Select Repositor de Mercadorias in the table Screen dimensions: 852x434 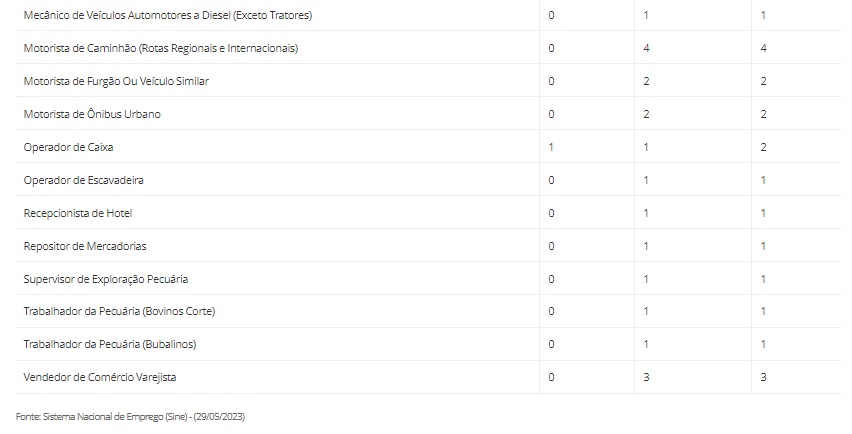85,246
